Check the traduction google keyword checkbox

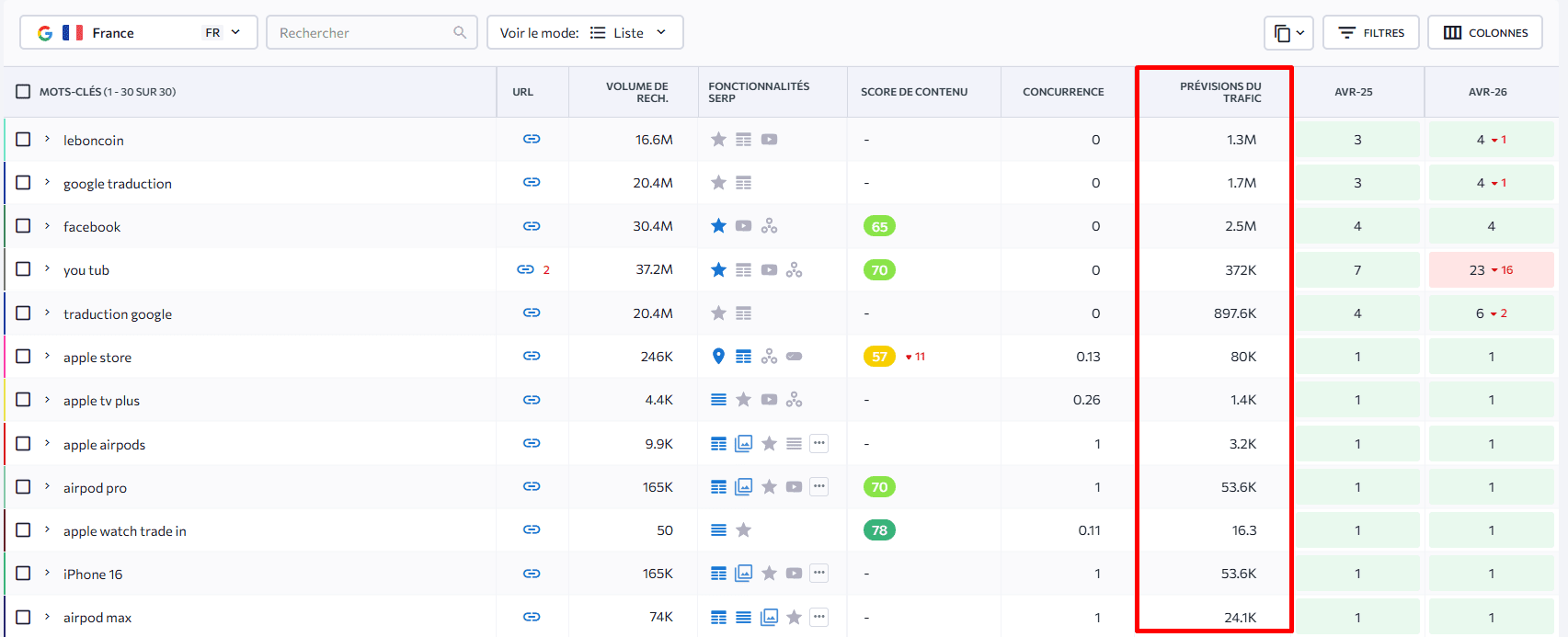23,313
